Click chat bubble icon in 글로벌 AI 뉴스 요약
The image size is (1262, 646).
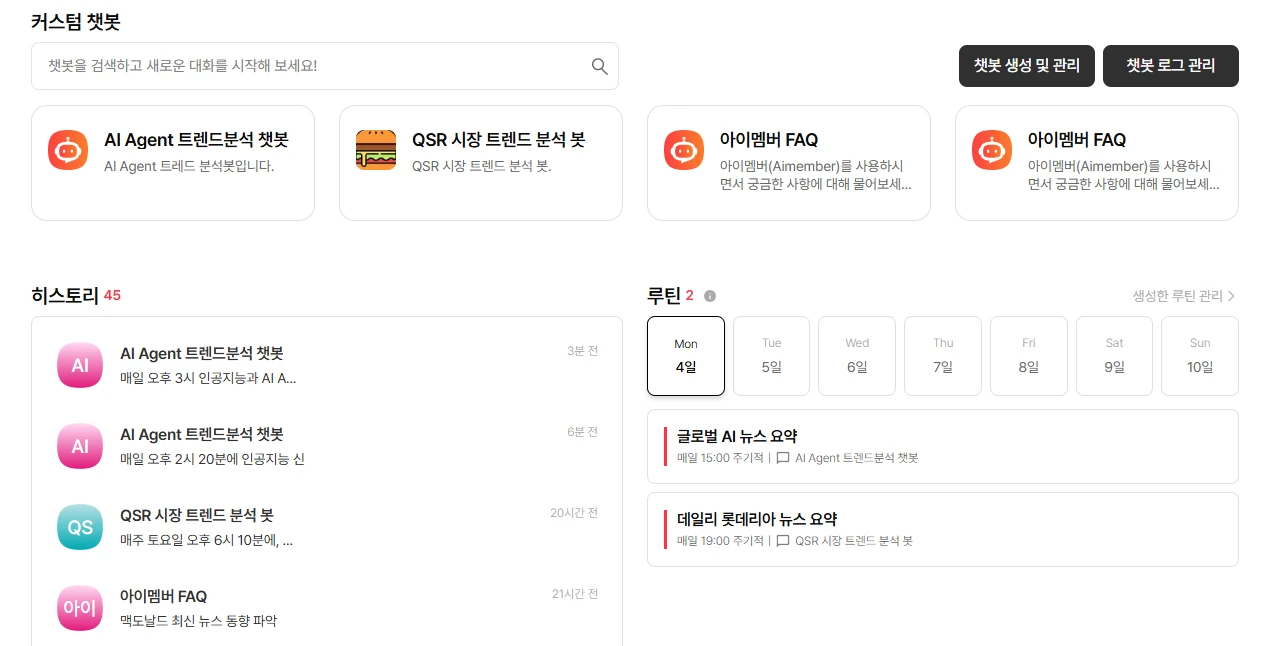click(783, 458)
